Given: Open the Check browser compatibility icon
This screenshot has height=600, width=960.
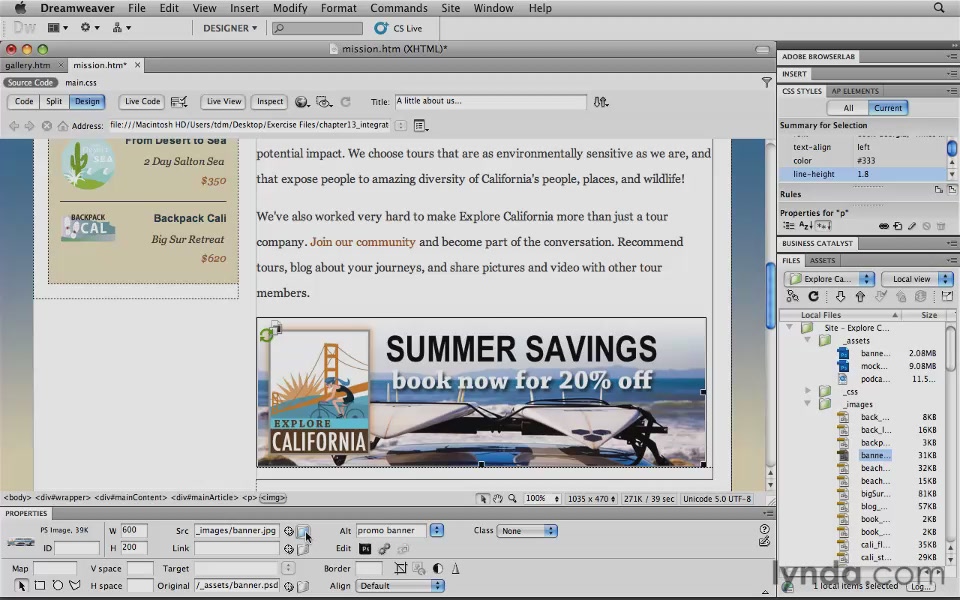Looking at the screenshot, I should click(x=179, y=102).
